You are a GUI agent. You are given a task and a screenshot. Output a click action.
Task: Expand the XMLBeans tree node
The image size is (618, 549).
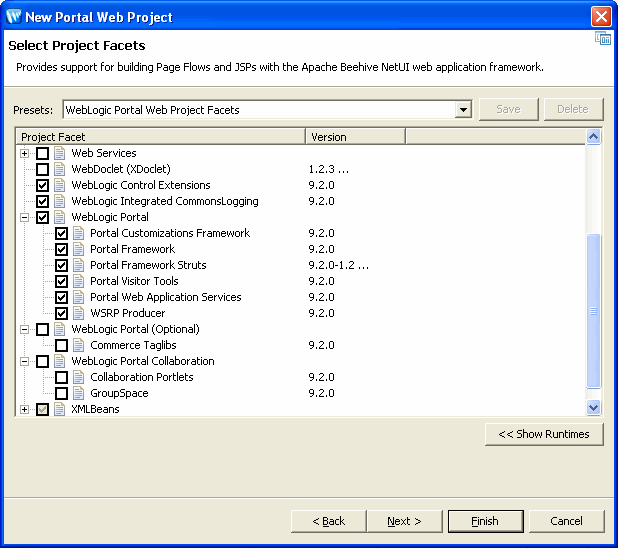(24, 409)
